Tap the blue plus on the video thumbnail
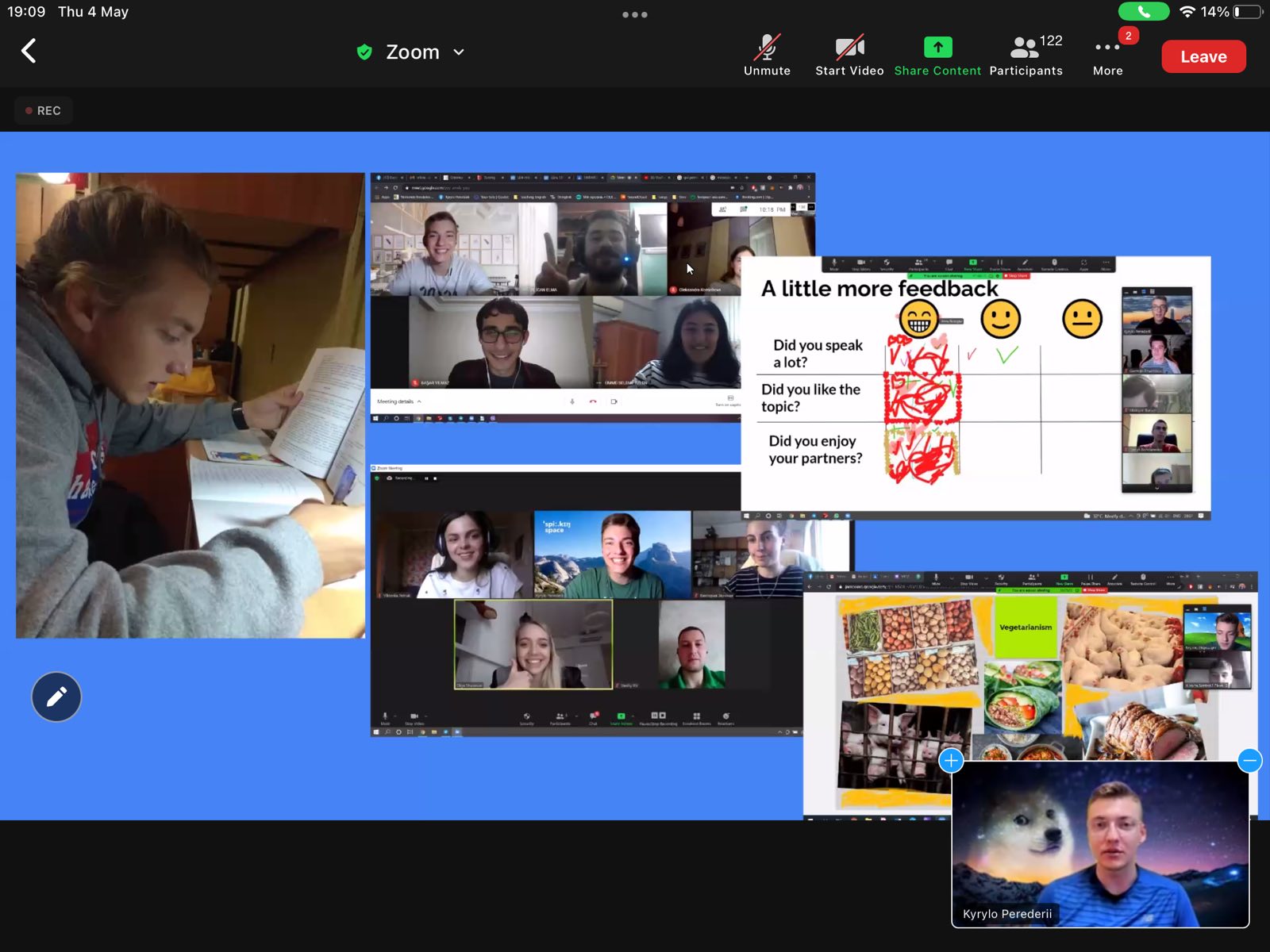The width and height of the screenshot is (1270, 952). [x=951, y=761]
